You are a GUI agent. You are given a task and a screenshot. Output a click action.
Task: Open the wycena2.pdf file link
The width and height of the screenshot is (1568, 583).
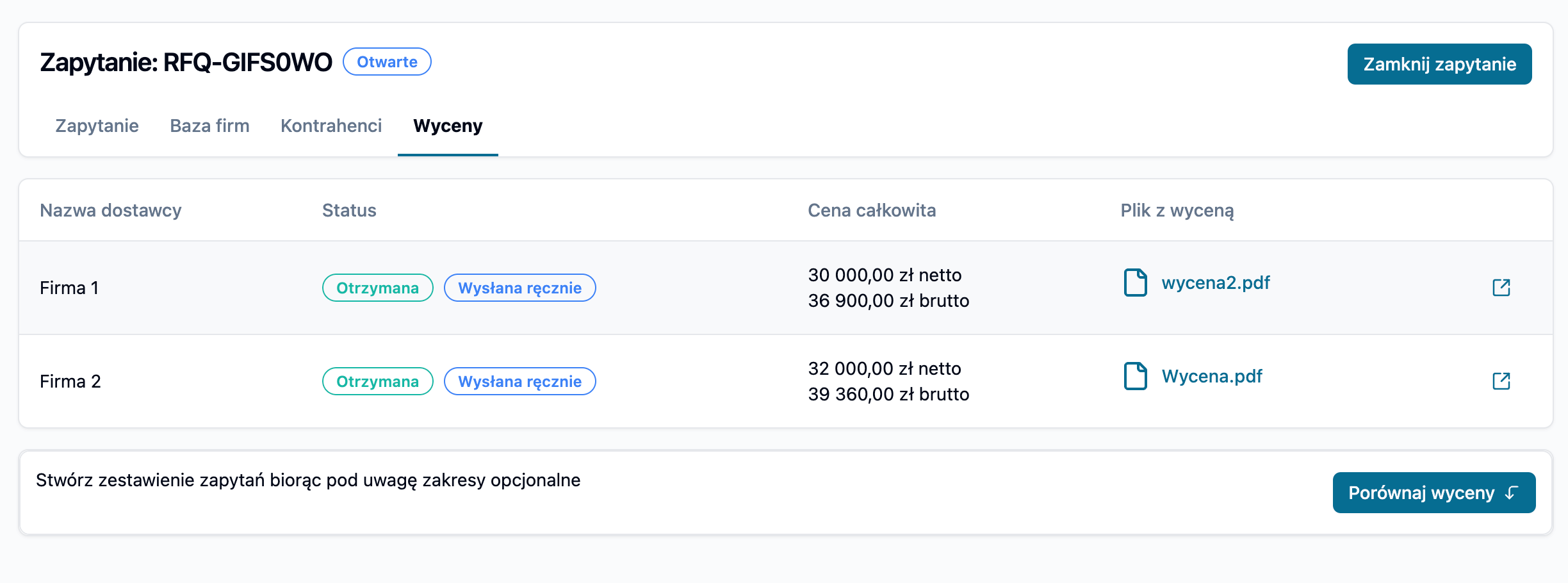(1215, 283)
